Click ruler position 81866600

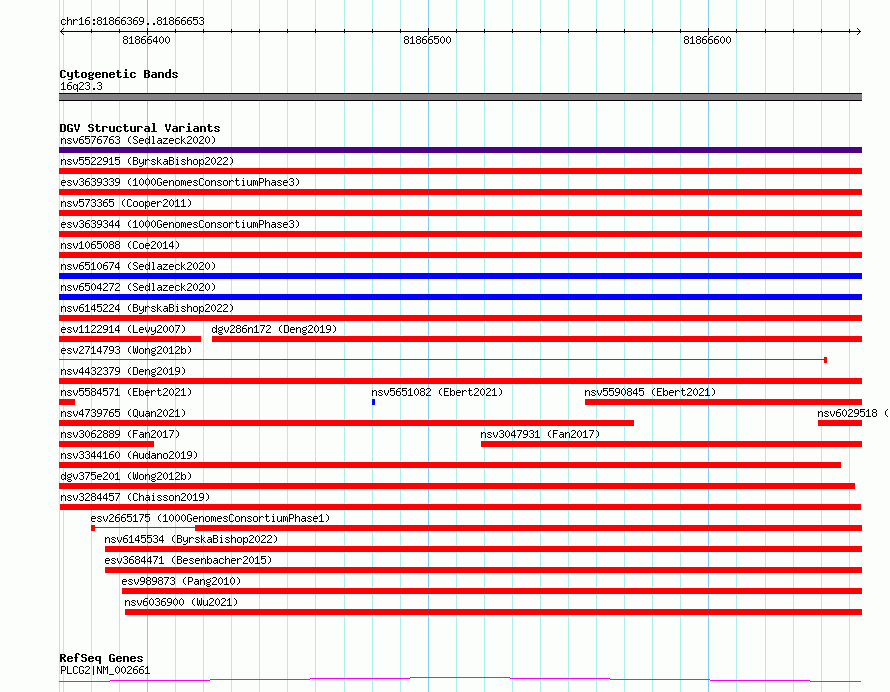707,40
